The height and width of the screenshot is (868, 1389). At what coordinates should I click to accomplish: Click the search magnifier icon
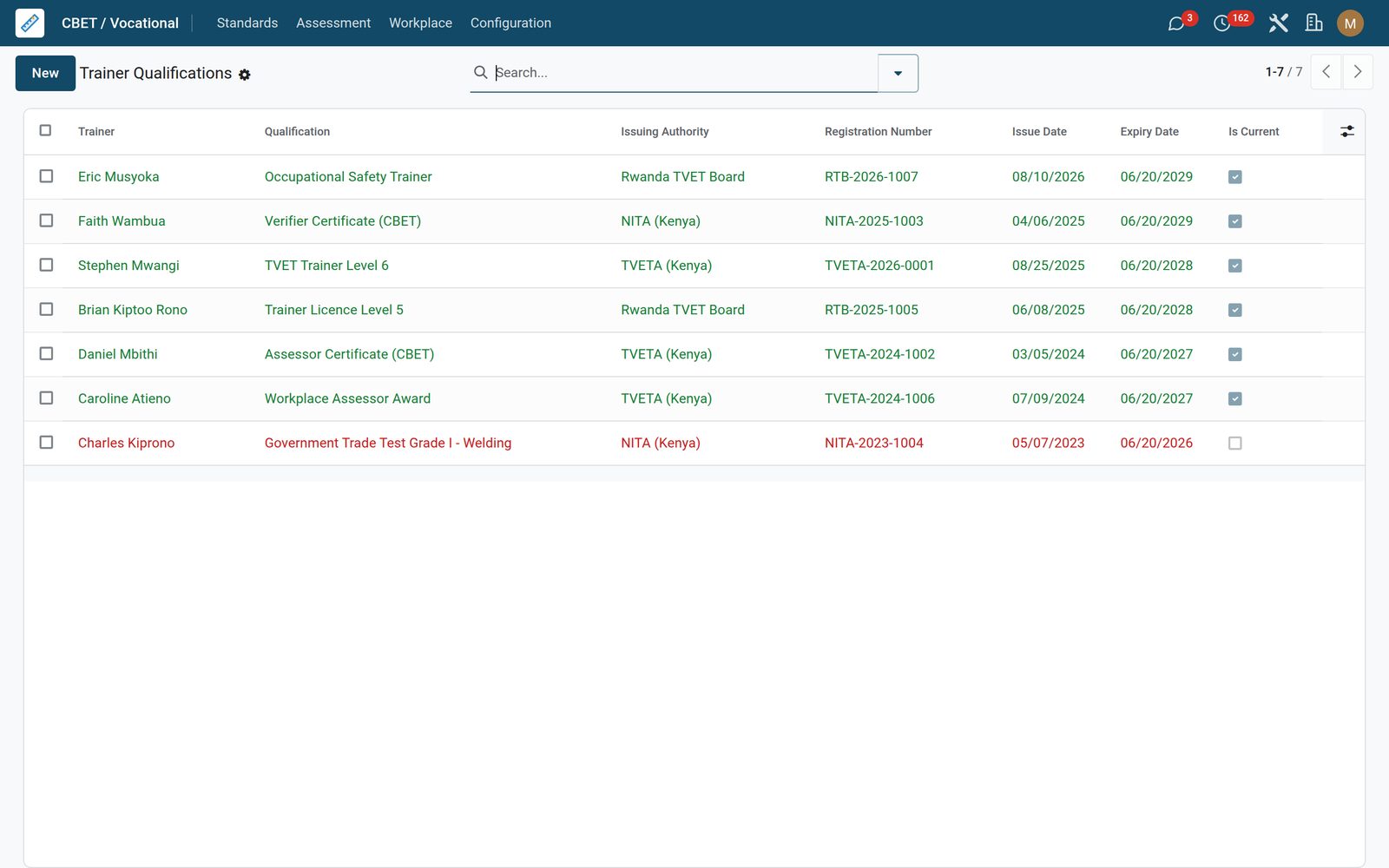point(480,72)
